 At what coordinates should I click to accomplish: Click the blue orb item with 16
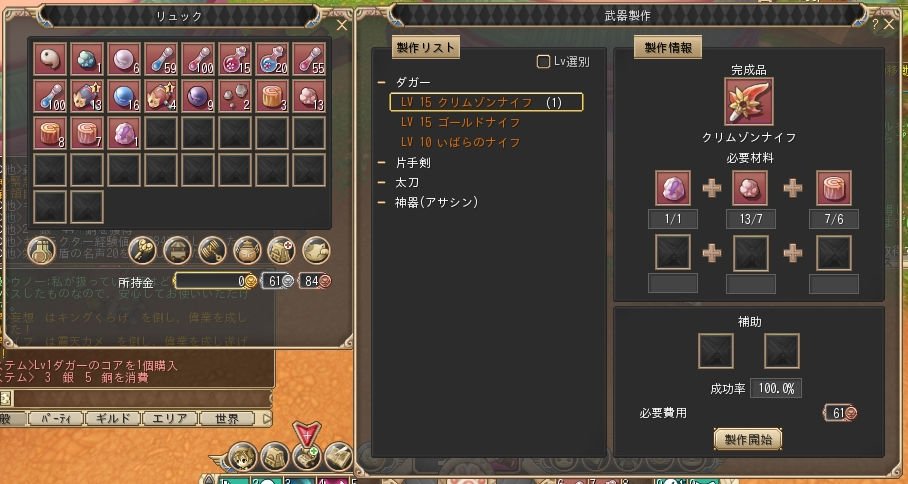124,96
